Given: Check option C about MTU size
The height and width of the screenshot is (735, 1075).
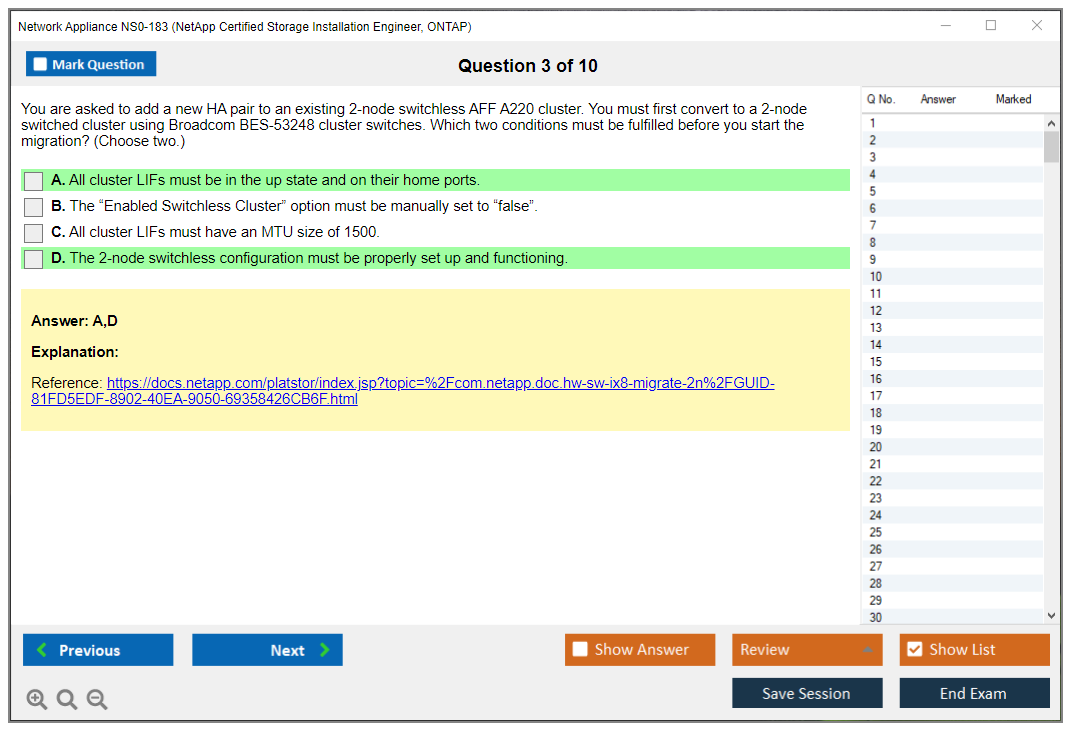Looking at the screenshot, I should pyautogui.click(x=34, y=233).
